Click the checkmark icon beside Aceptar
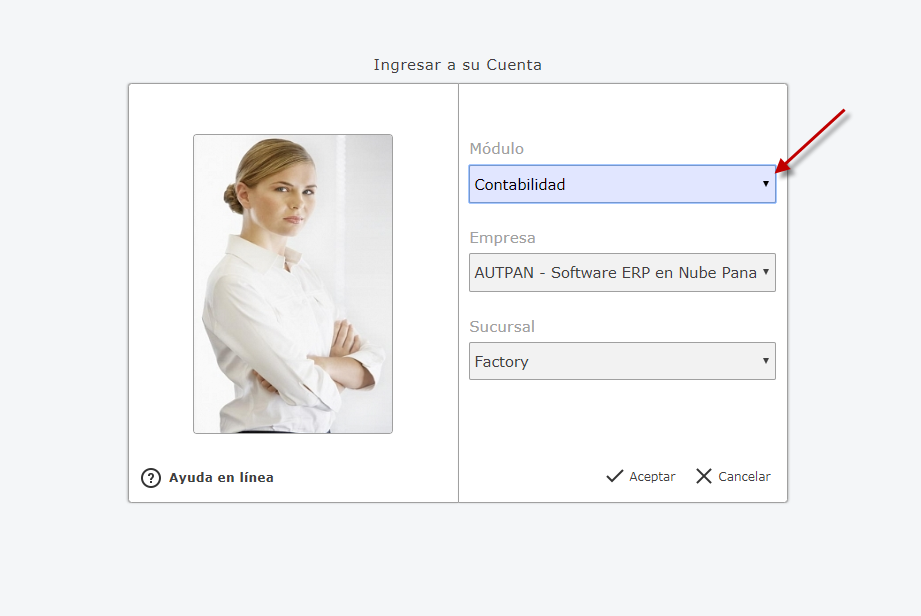The image size is (921, 616). [x=615, y=476]
